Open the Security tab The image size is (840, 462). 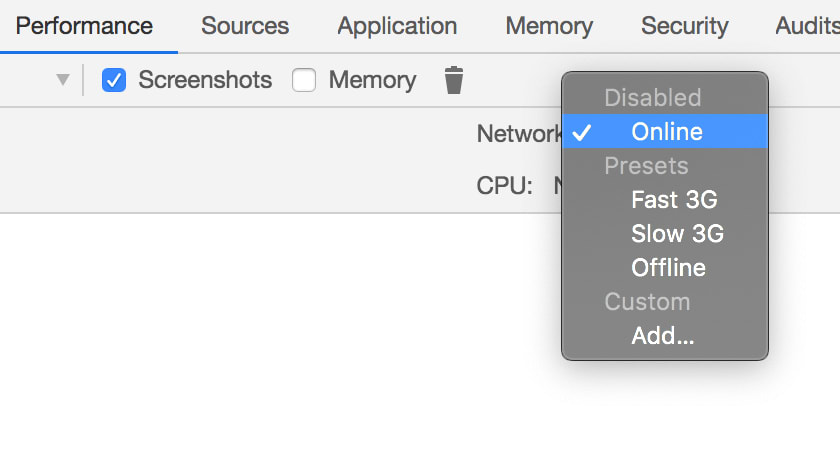685,26
